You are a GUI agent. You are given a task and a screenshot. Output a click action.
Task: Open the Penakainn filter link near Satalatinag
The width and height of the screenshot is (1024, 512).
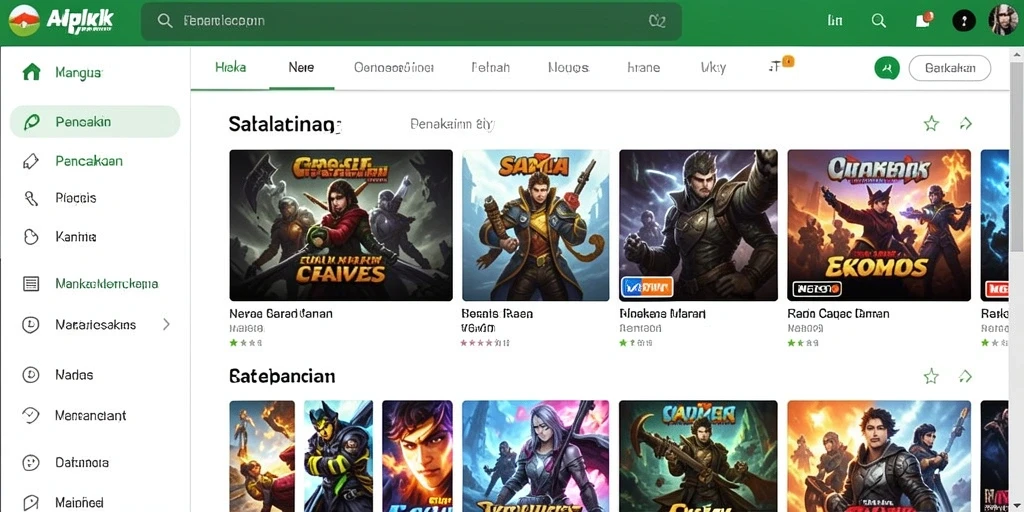[453, 123]
